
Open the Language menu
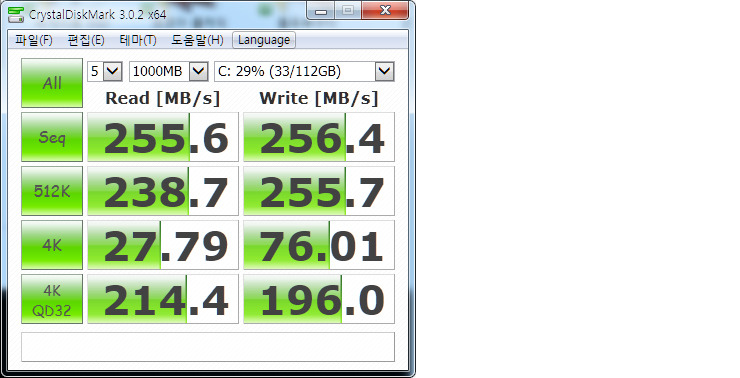click(x=264, y=40)
